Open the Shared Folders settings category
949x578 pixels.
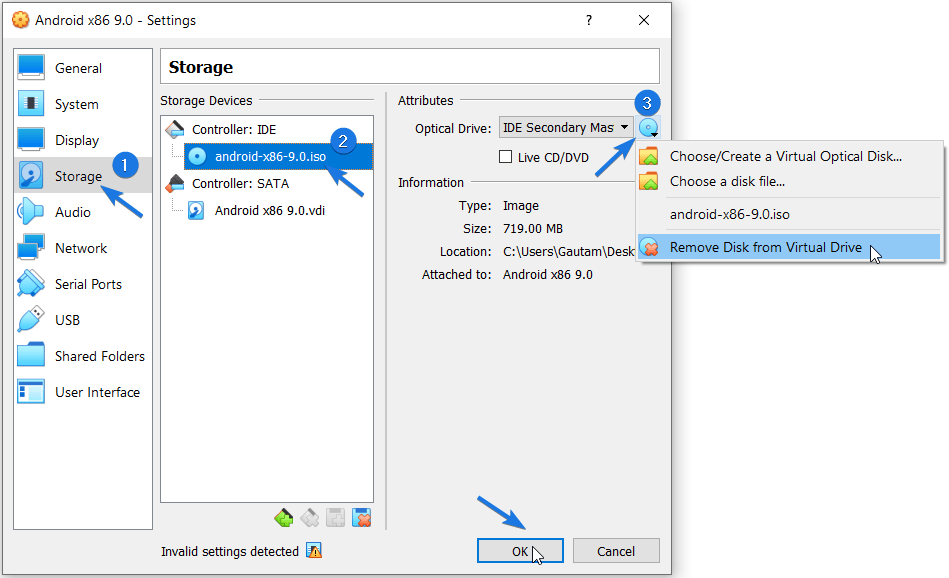click(83, 356)
